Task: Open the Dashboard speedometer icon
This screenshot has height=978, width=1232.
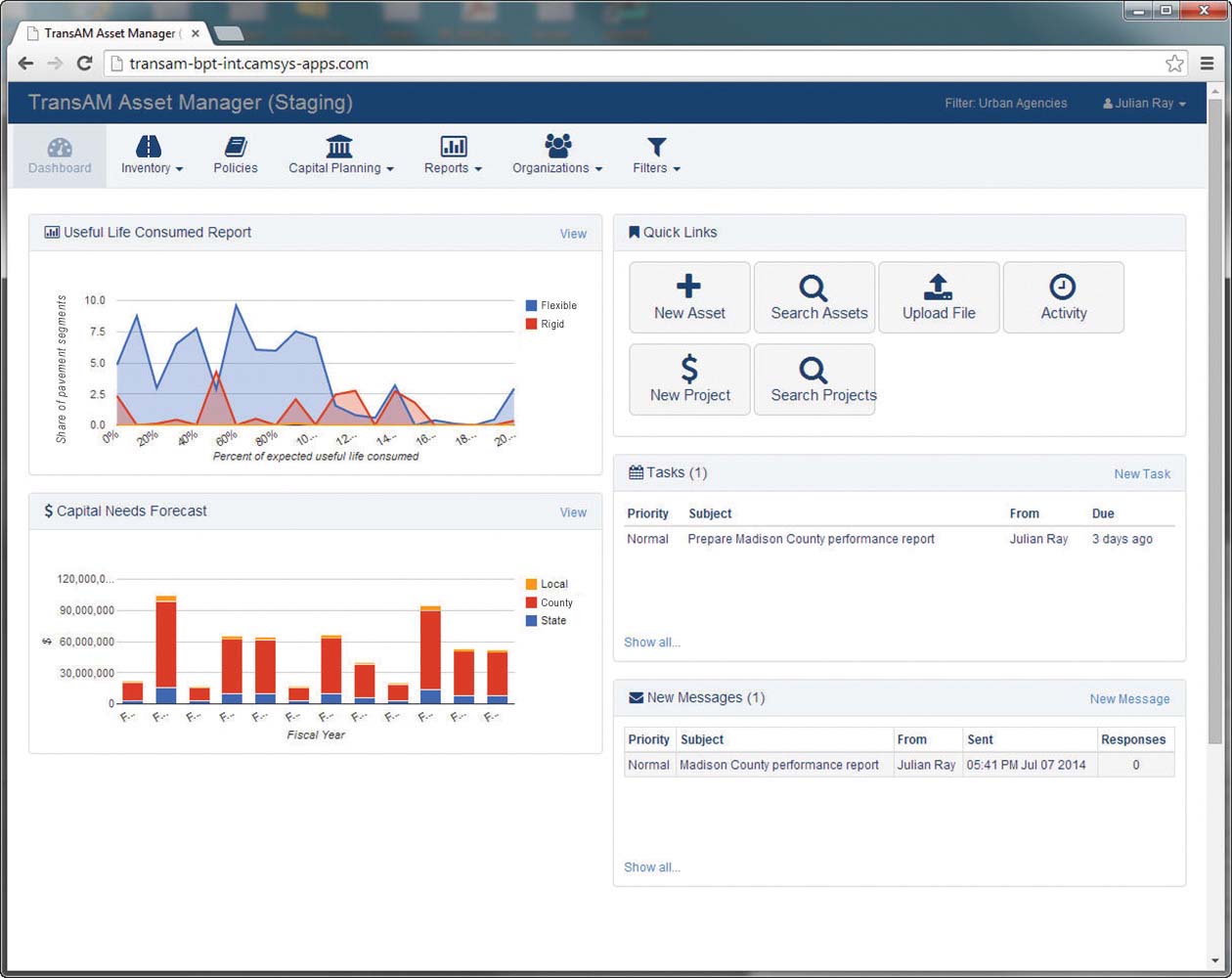Action: click(x=60, y=147)
